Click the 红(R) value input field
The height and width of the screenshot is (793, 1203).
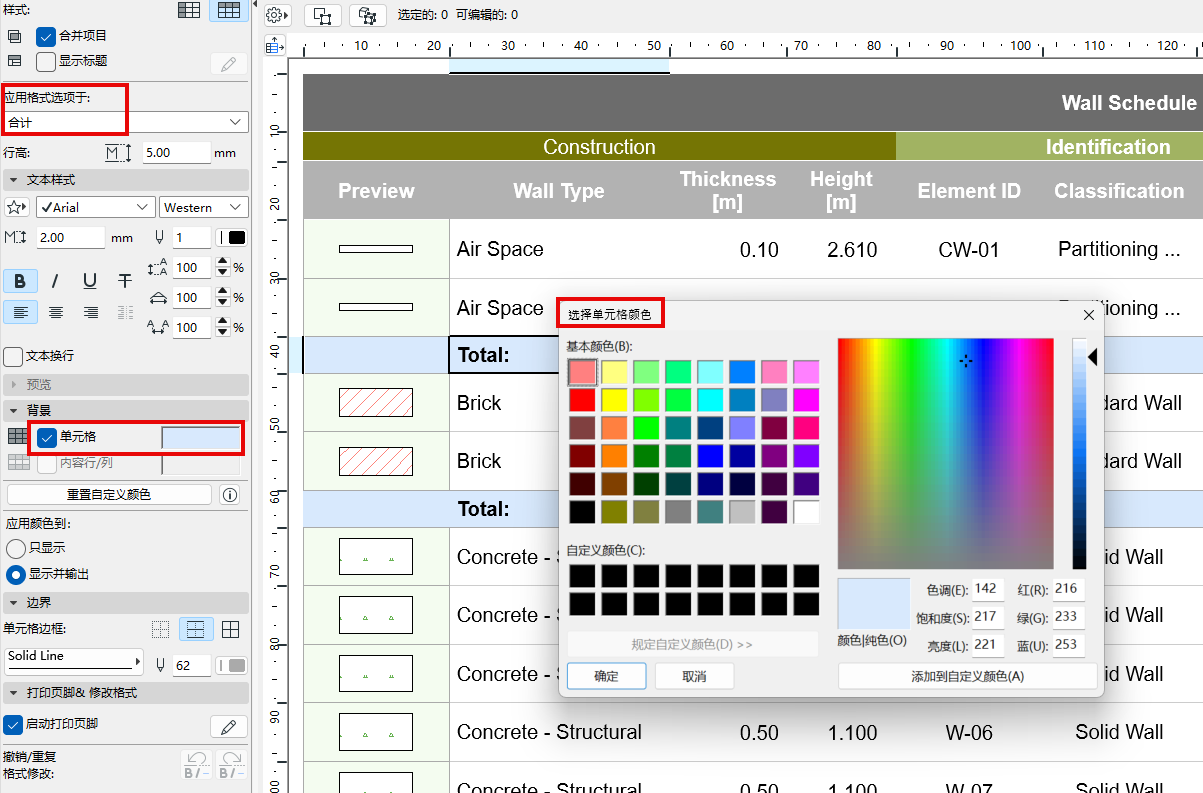[x=1066, y=589]
